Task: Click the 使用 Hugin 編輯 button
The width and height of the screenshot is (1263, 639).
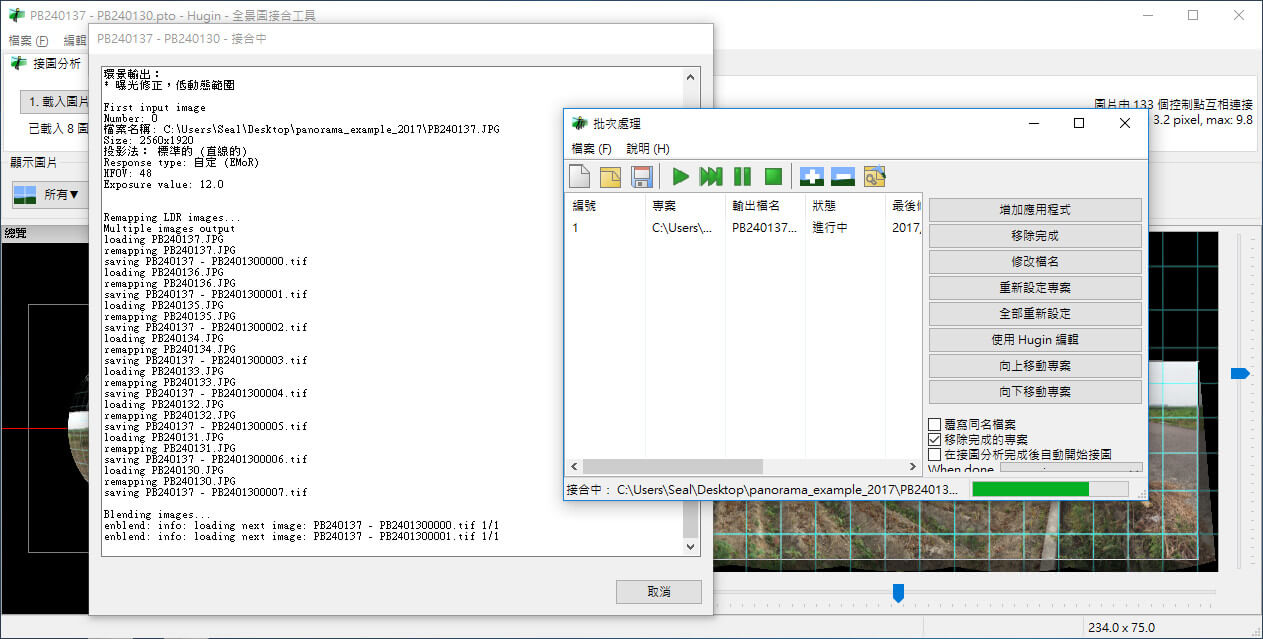Action: point(1035,340)
